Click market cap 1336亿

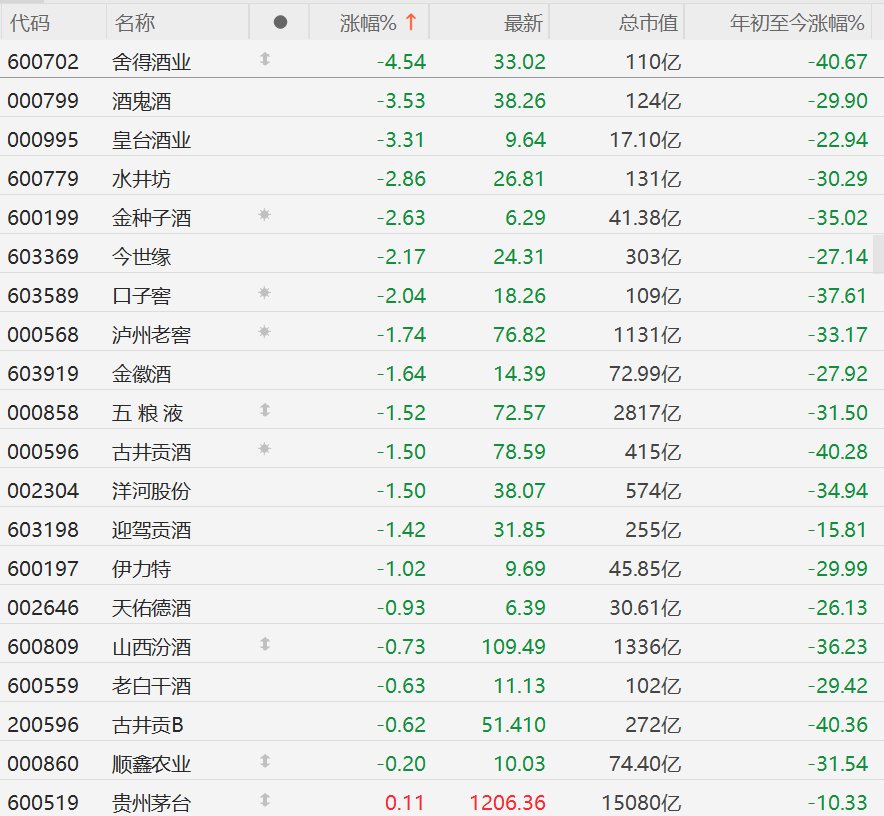coord(647,646)
